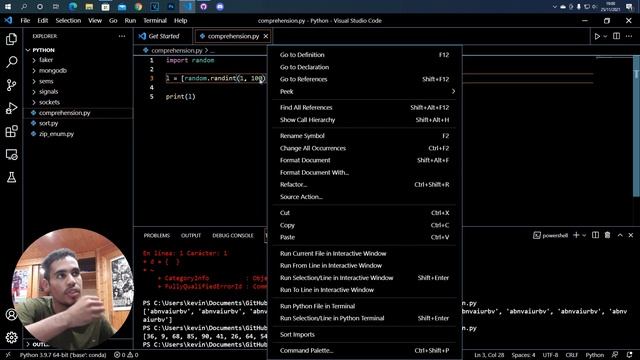Open the Run and Debug view

pyautogui.click(x=11, y=108)
